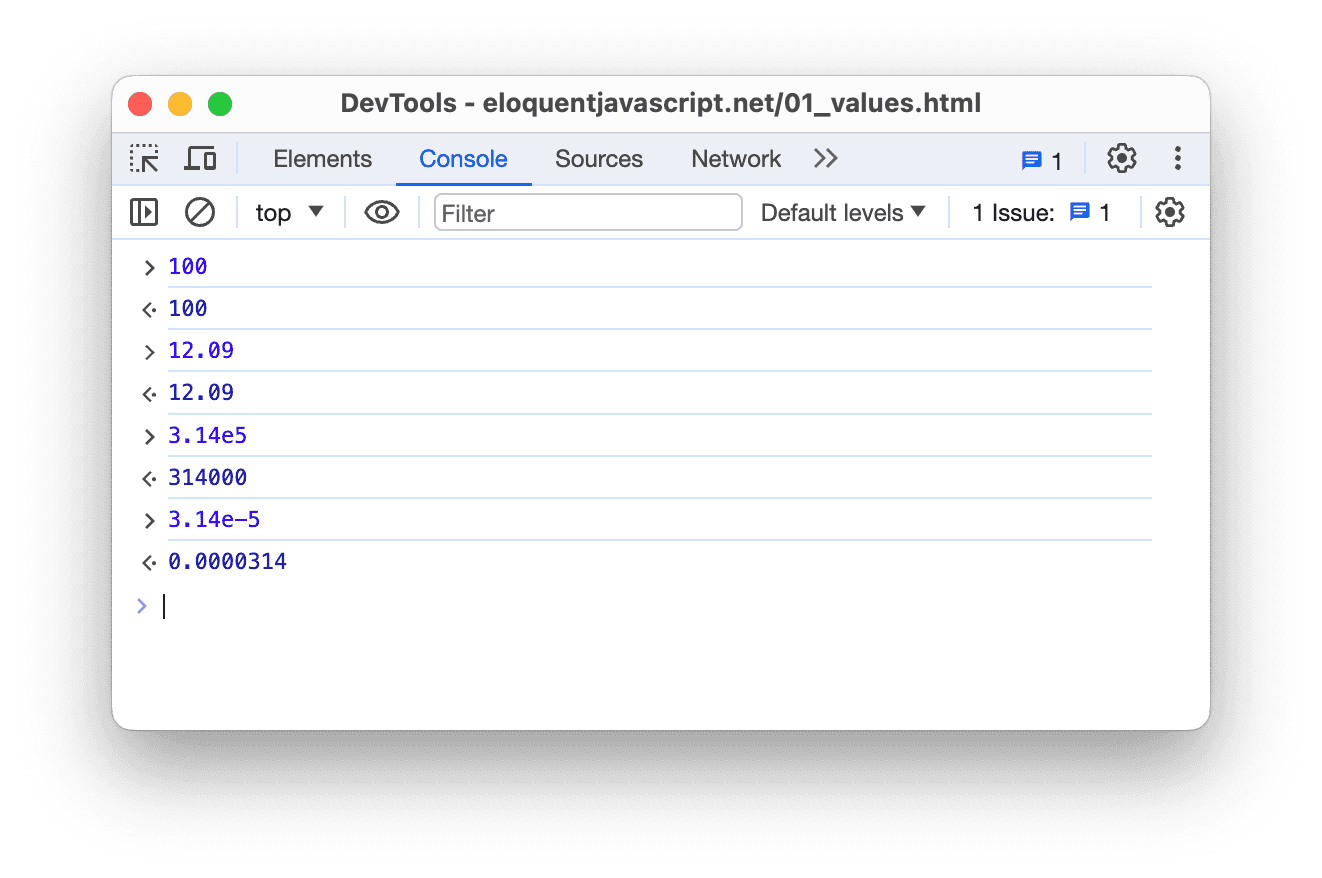Show the console sidebar panel
The image size is (1322, 878).
pyautogui.click(x=143, y=212)
